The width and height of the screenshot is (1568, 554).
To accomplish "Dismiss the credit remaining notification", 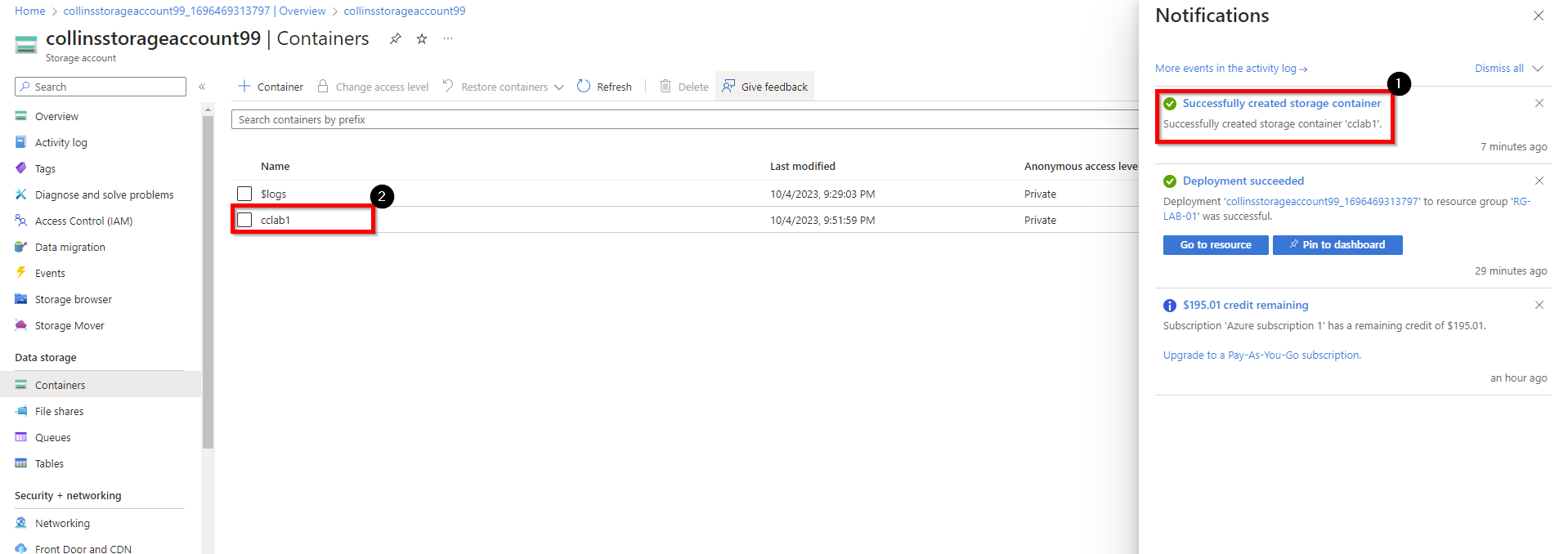I will pos(1539,305).
